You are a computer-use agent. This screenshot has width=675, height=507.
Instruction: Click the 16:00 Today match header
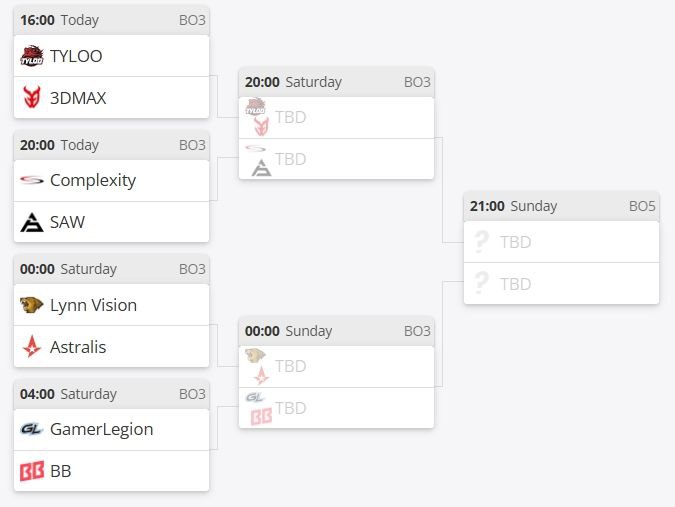click(111, 20)
